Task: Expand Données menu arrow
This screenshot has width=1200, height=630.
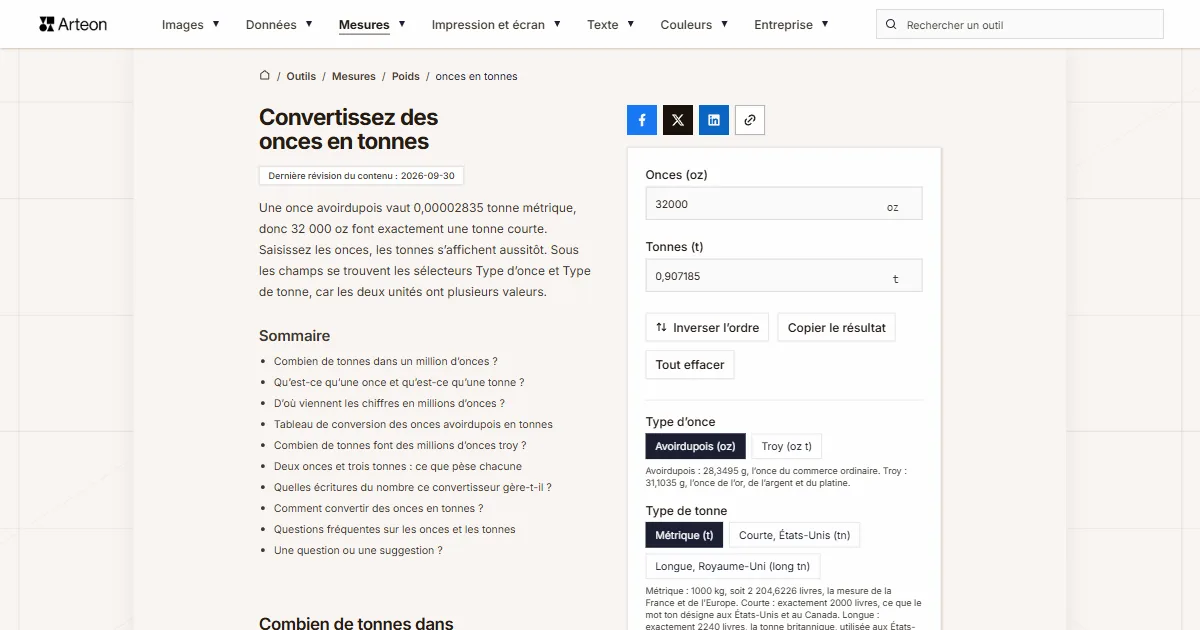Action: 309,24
